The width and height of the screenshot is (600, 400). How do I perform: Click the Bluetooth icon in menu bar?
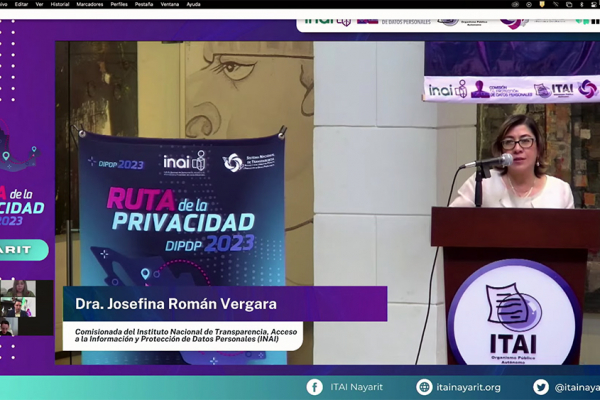582,4
